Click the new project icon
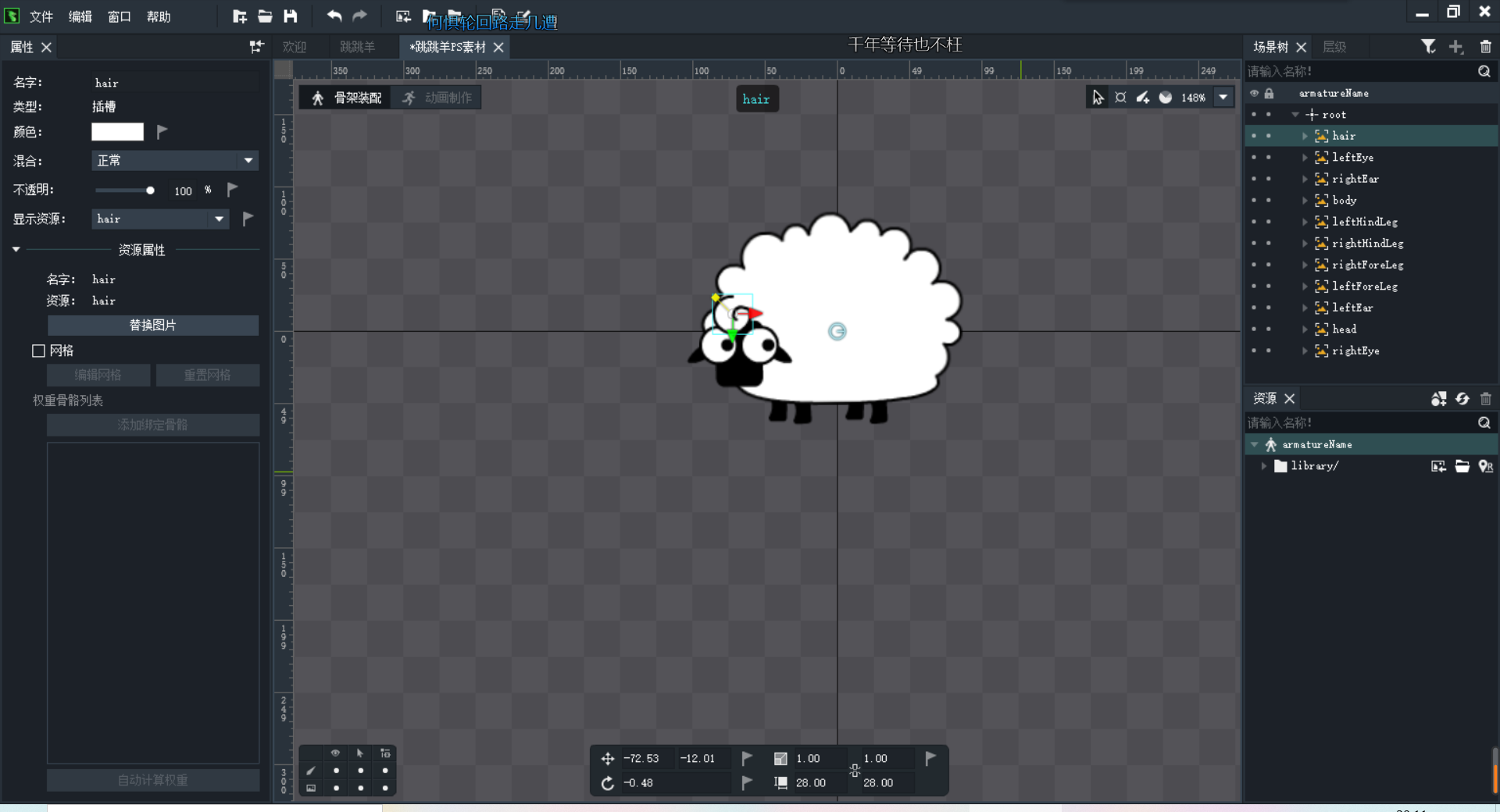 [240, 16]
